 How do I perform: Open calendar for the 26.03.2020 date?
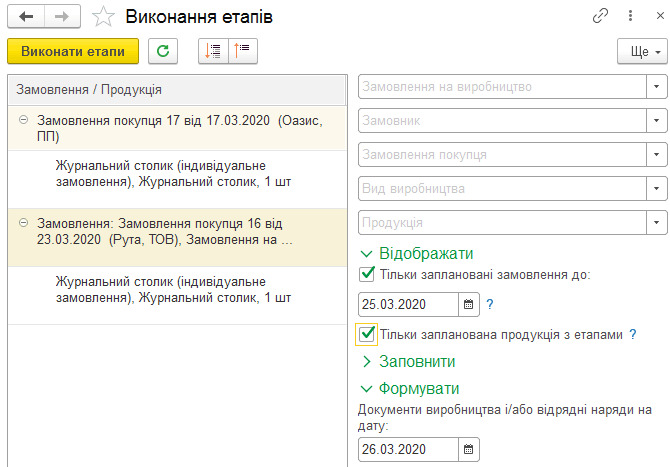[x=469, y=449]
